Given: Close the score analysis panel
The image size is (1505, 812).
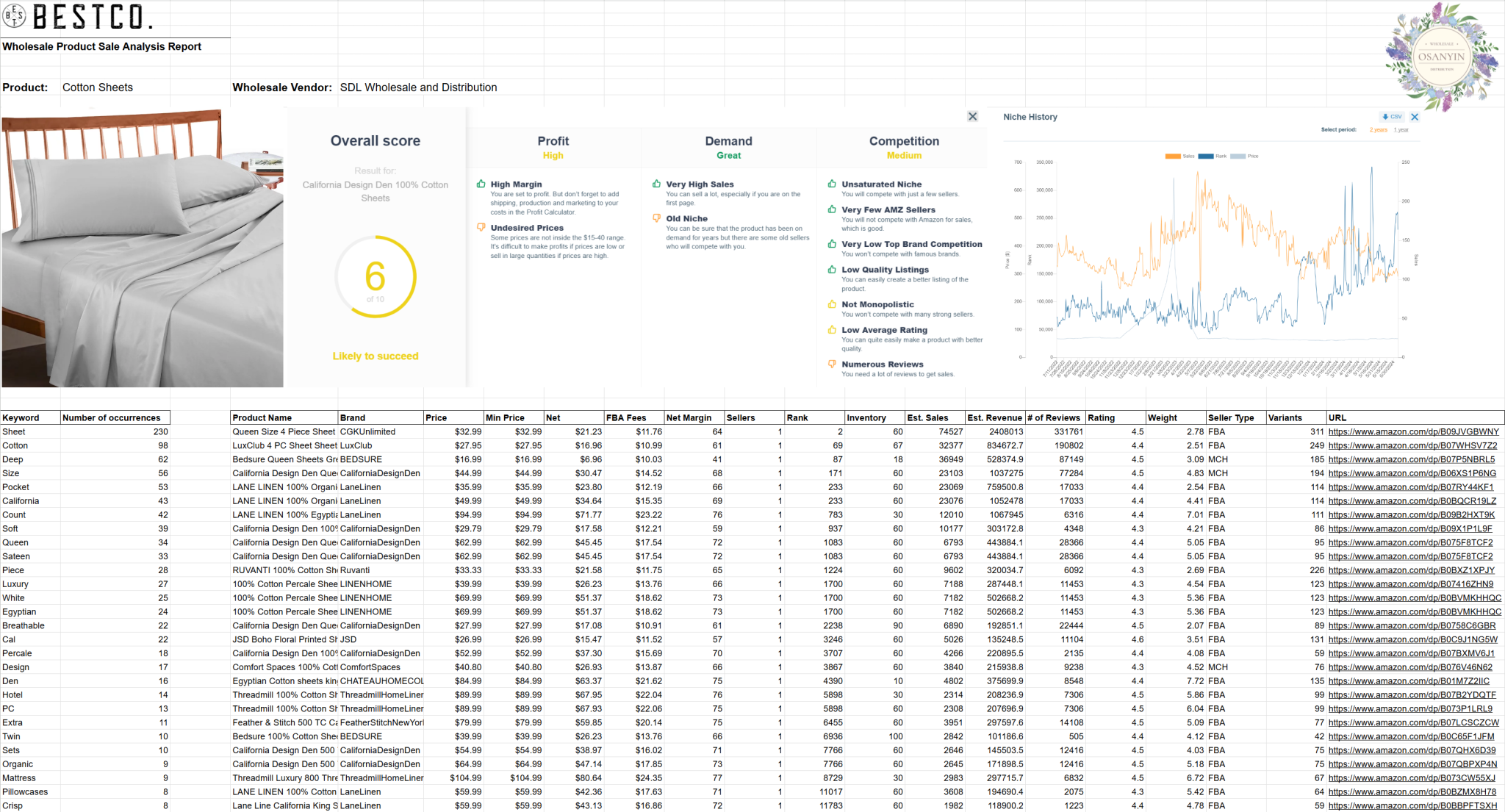Looking at the screenshot, I should point(972,116).
